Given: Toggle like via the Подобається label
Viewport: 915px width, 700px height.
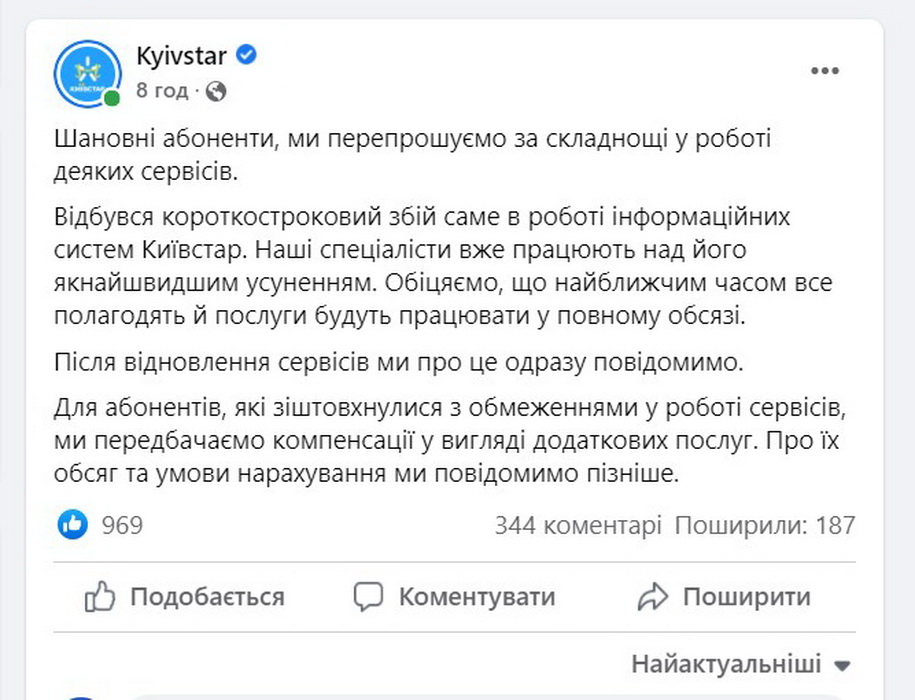Looking at the screenshot, I should coord(207,597).
